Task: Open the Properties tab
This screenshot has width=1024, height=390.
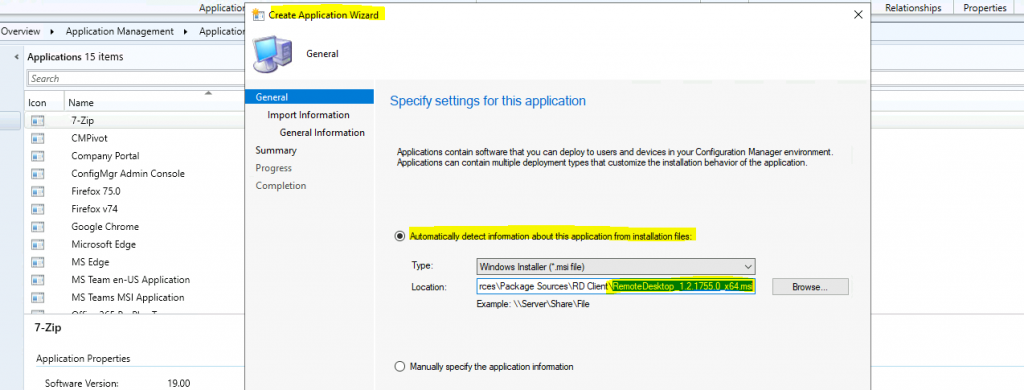Action: coord(984,8)
